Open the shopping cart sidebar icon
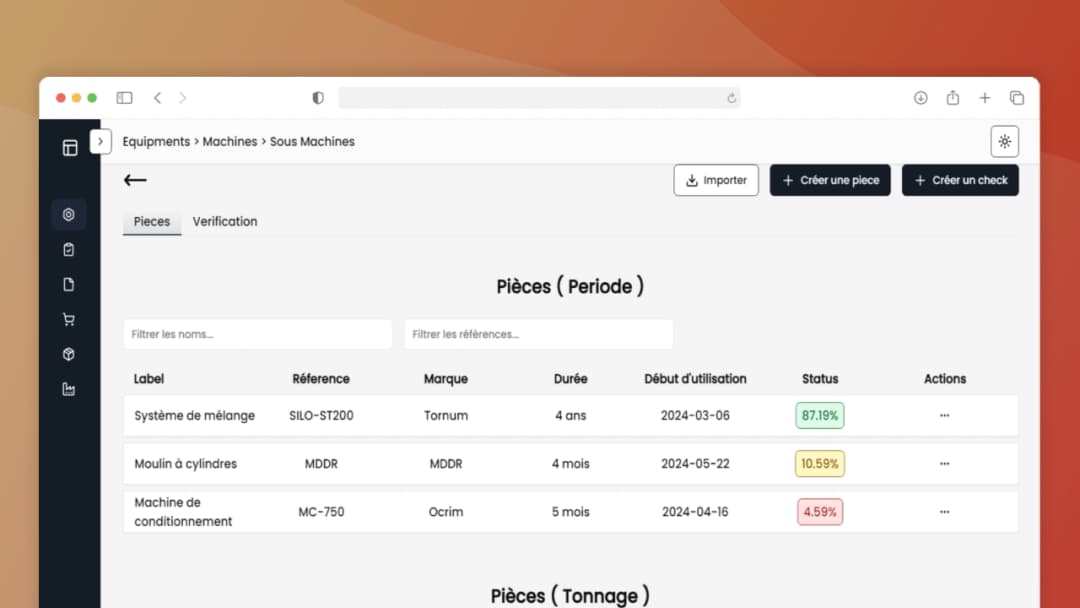The image size is (1080, 608). pyautogui.click(x=69, y=320)
